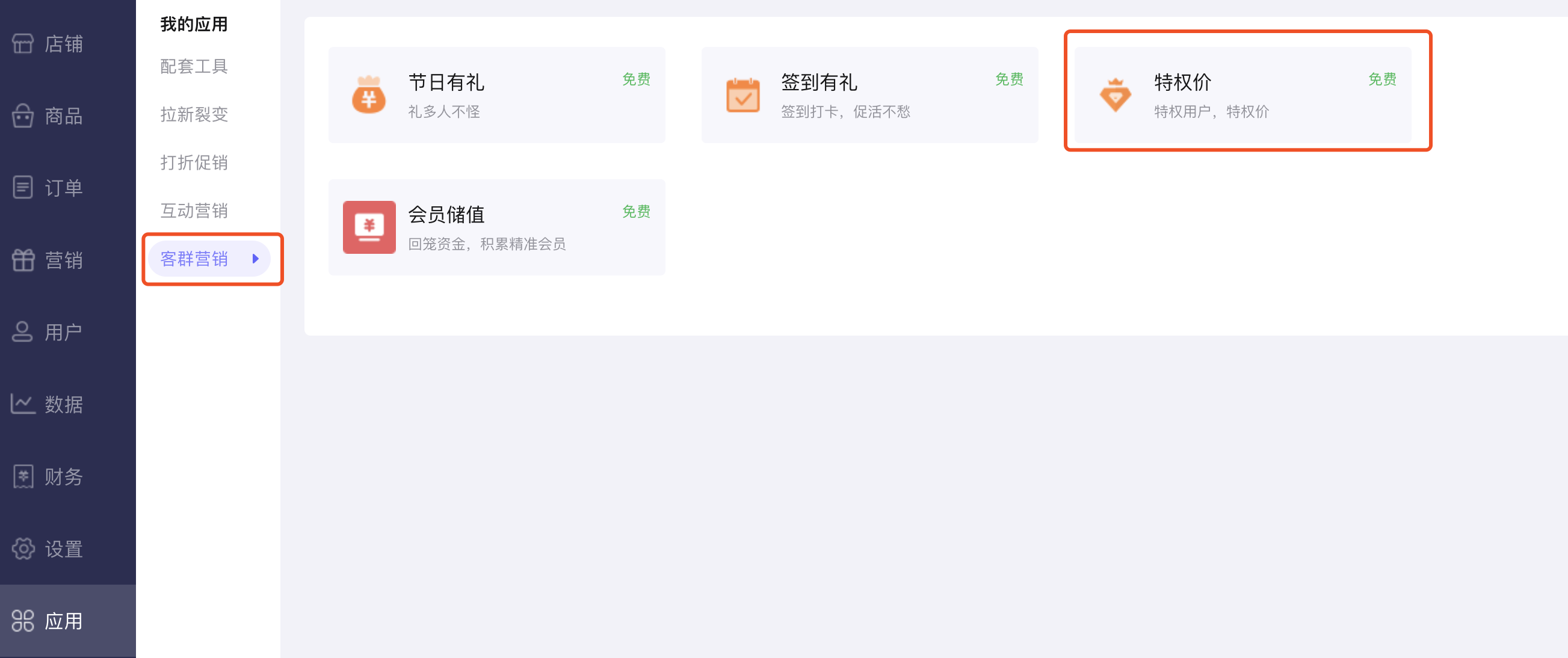Click the 店铺 shop icon in sidebar
The image size is (1568, 658).
tap(22, 44)
